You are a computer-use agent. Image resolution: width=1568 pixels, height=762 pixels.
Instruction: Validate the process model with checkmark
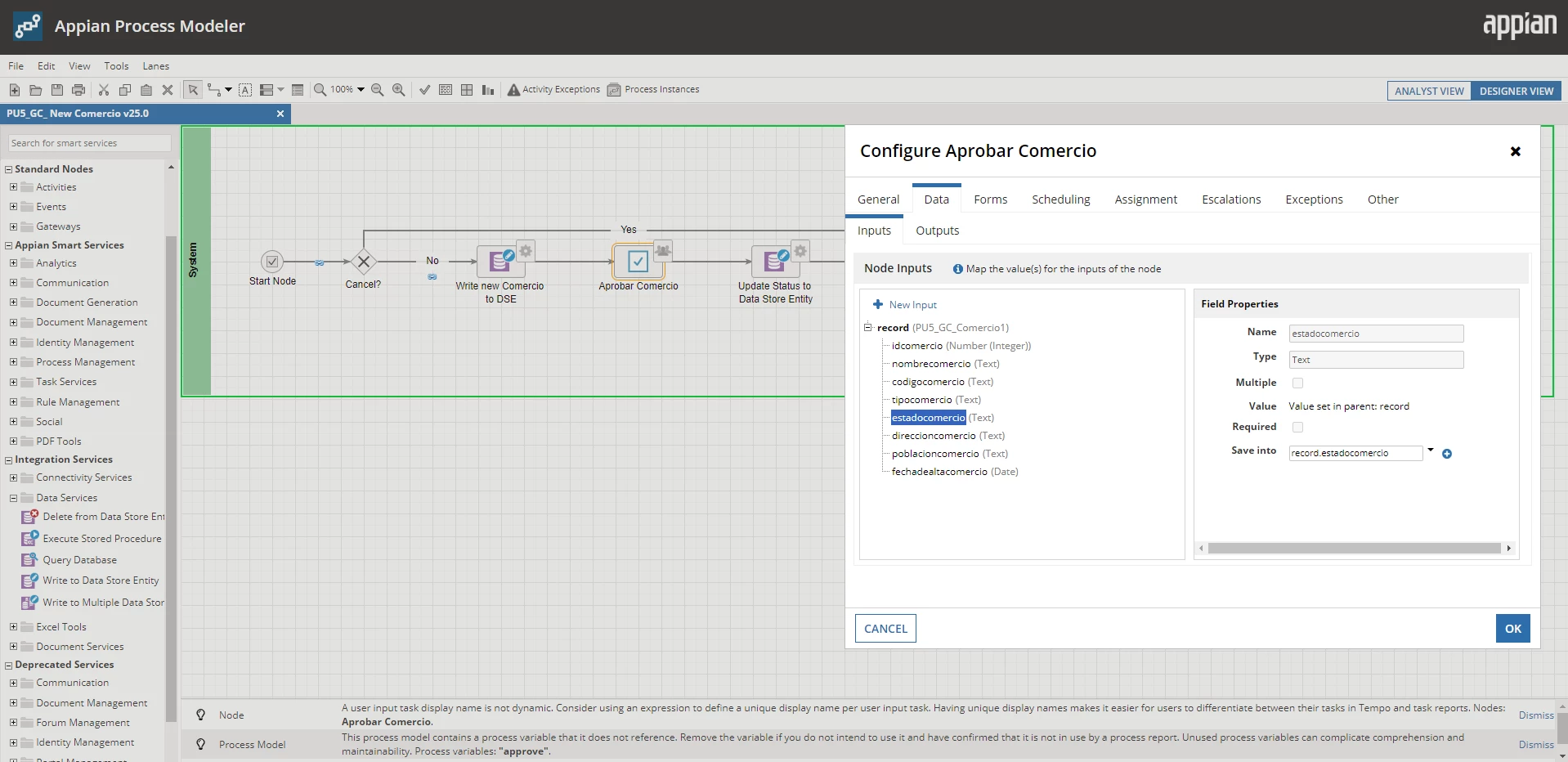(x=425, y=90)
